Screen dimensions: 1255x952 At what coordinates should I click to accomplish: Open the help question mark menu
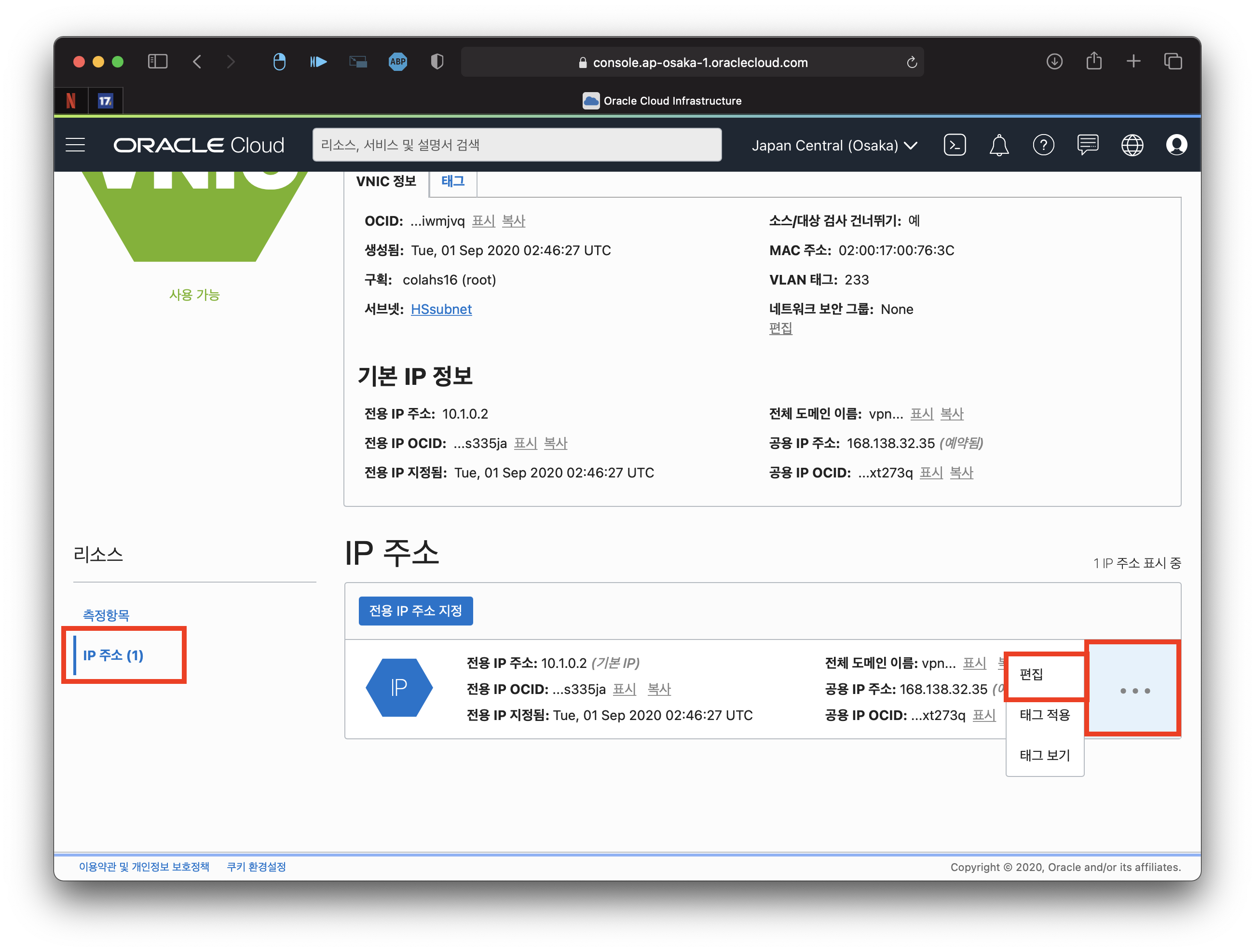click(x=1043, y=145)
